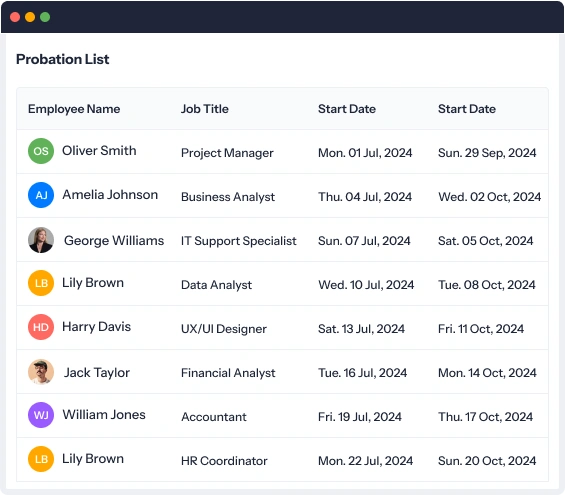Open employee Jack Taylor
565x495 pixels.
pyautogui.click(x=97, y=373)
